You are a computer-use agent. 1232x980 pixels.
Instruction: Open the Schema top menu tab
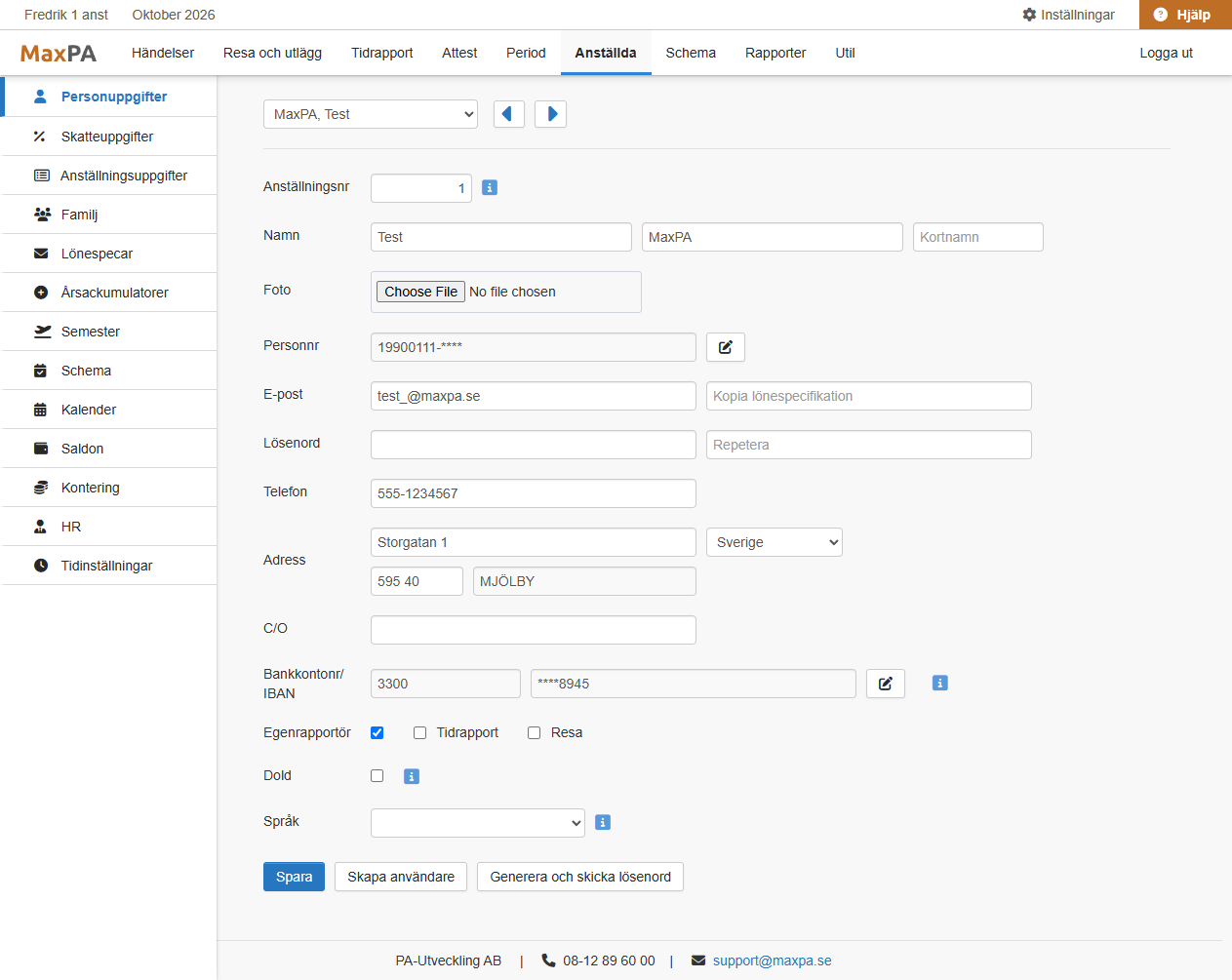(x=691, y=53)
